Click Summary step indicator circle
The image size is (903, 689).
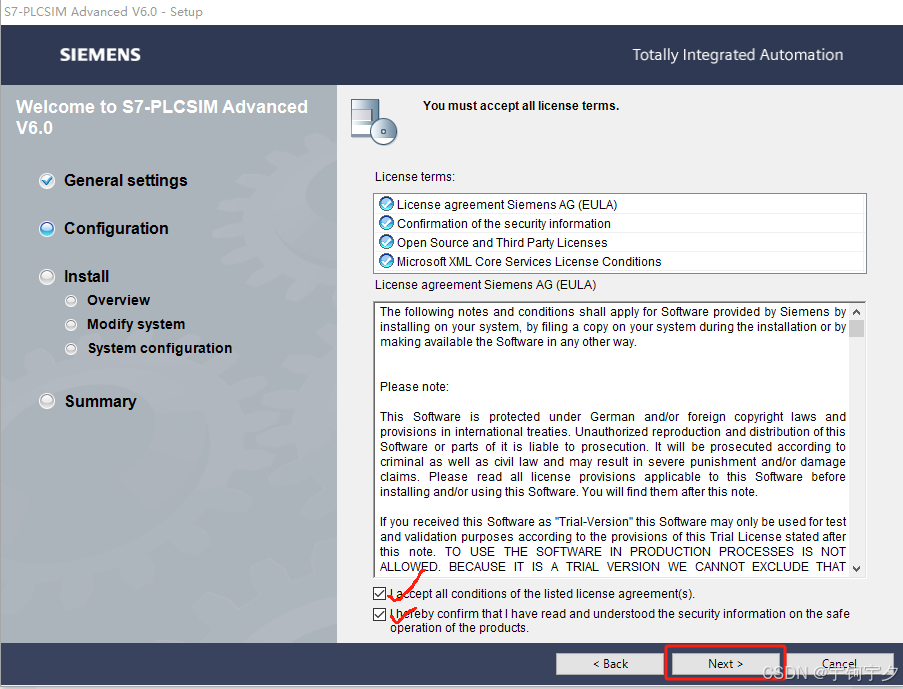pyautogui.click(x=47, y=401)
